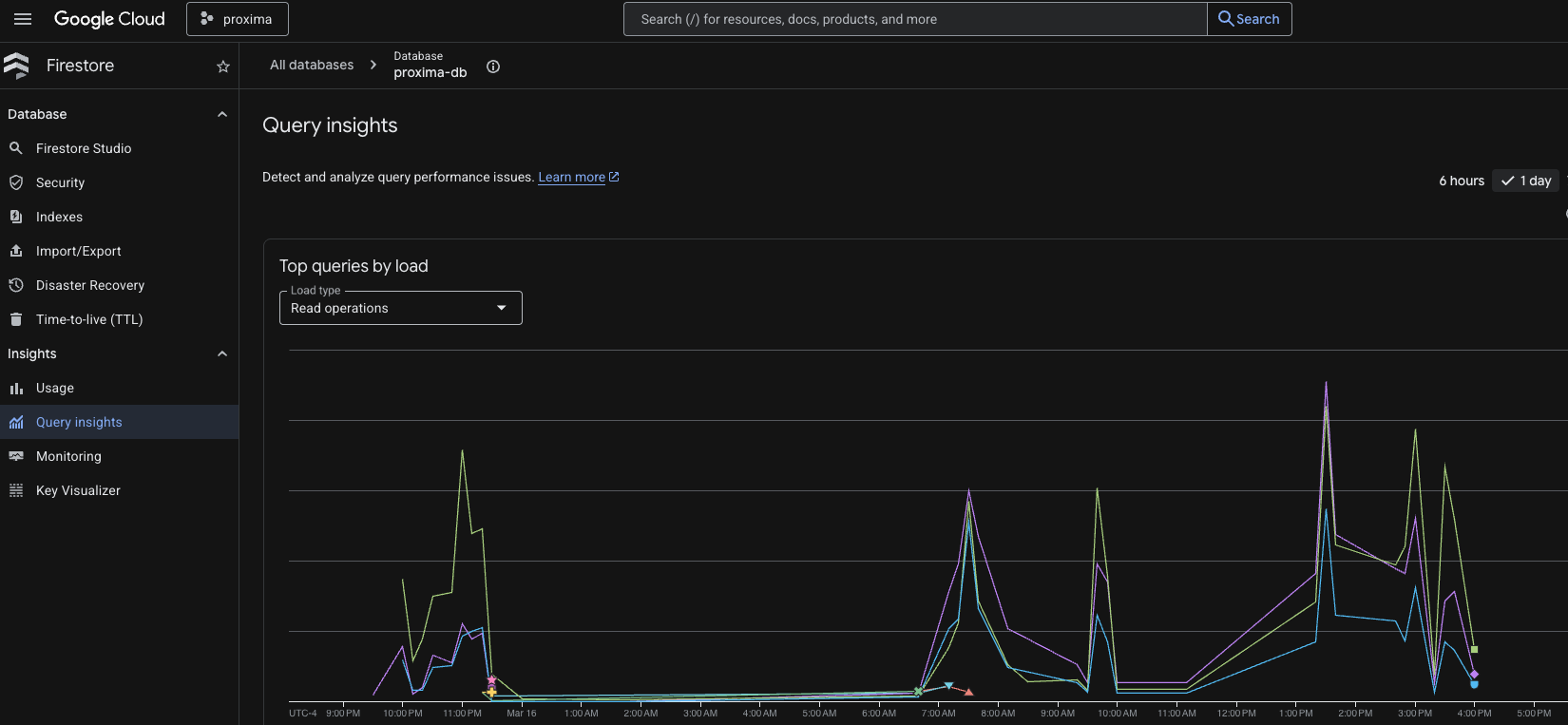Click the Search button

[x=1249, y=19]
